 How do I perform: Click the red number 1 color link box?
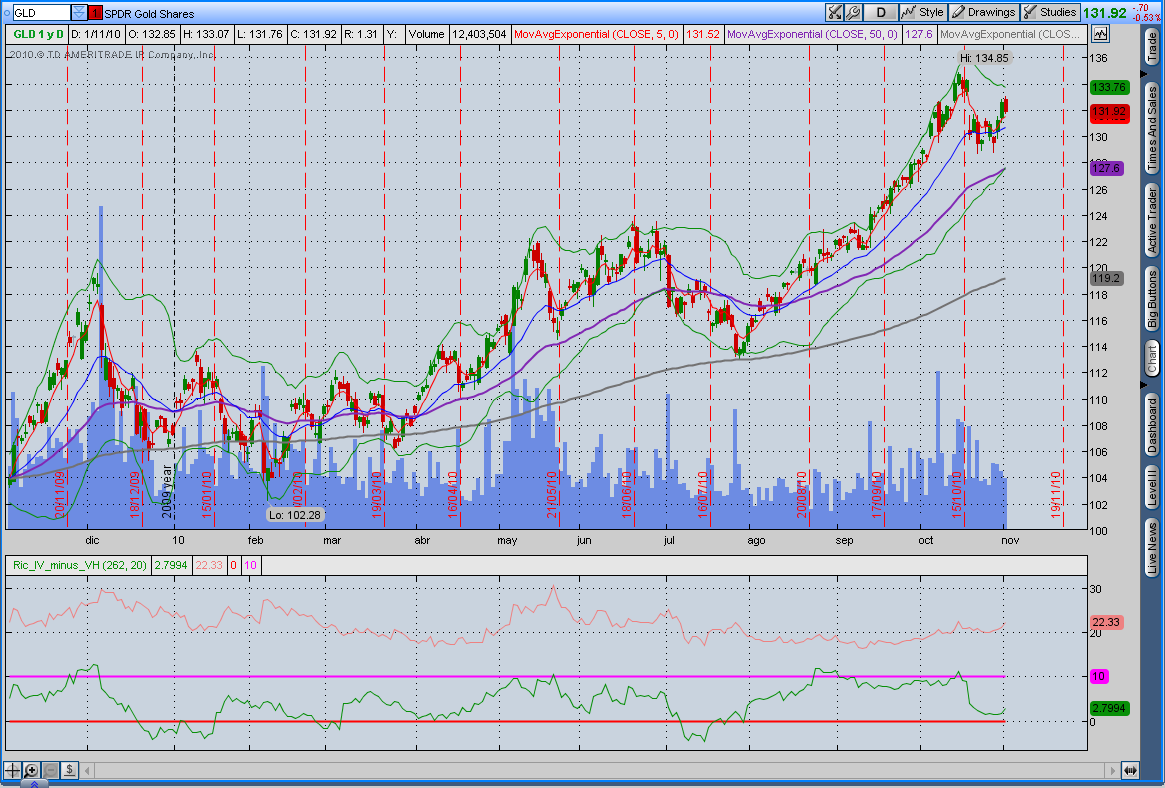point(95,13)
